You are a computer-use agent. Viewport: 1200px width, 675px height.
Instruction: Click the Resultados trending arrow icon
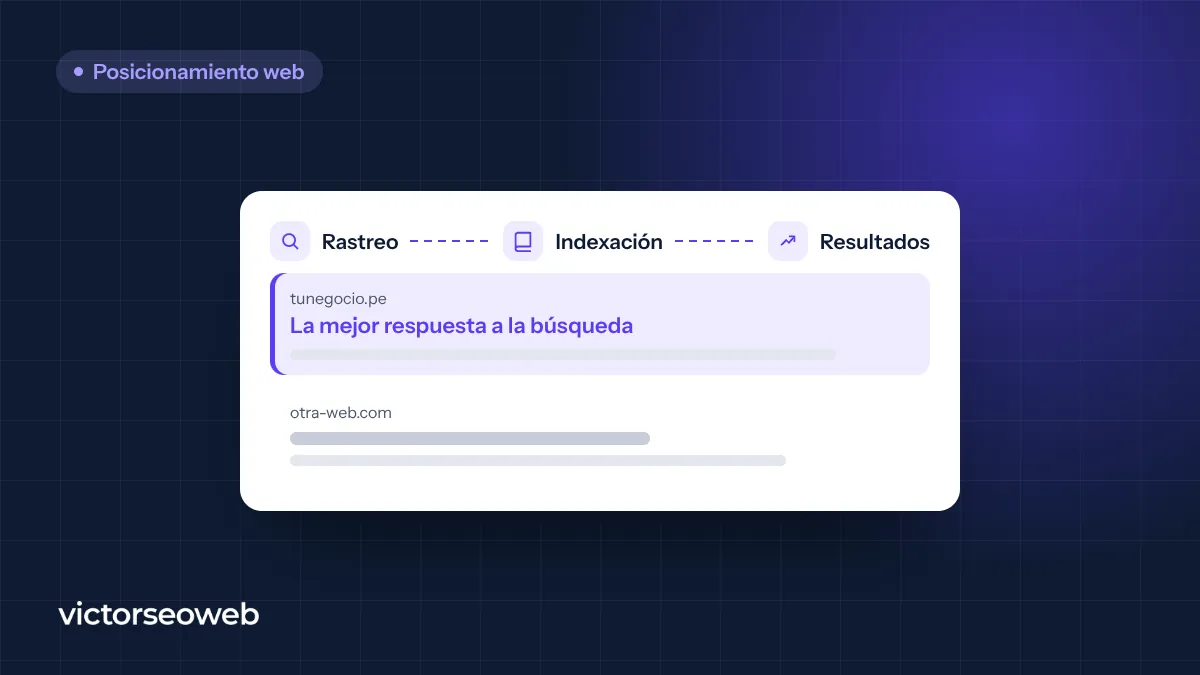tap(788, 242)
